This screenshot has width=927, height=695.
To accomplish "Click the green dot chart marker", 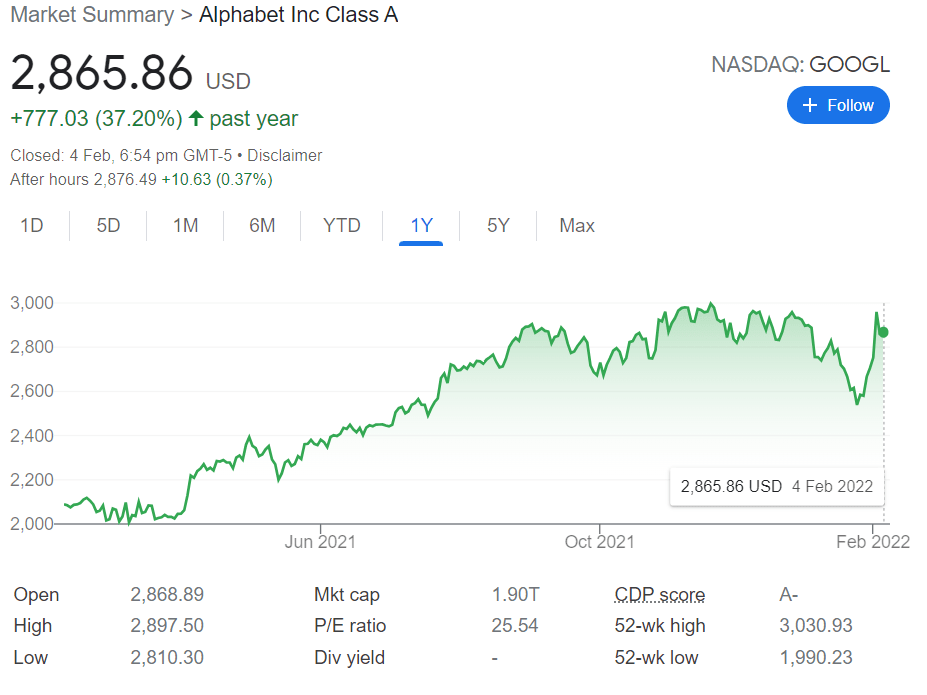I will [x=883, y=332].
